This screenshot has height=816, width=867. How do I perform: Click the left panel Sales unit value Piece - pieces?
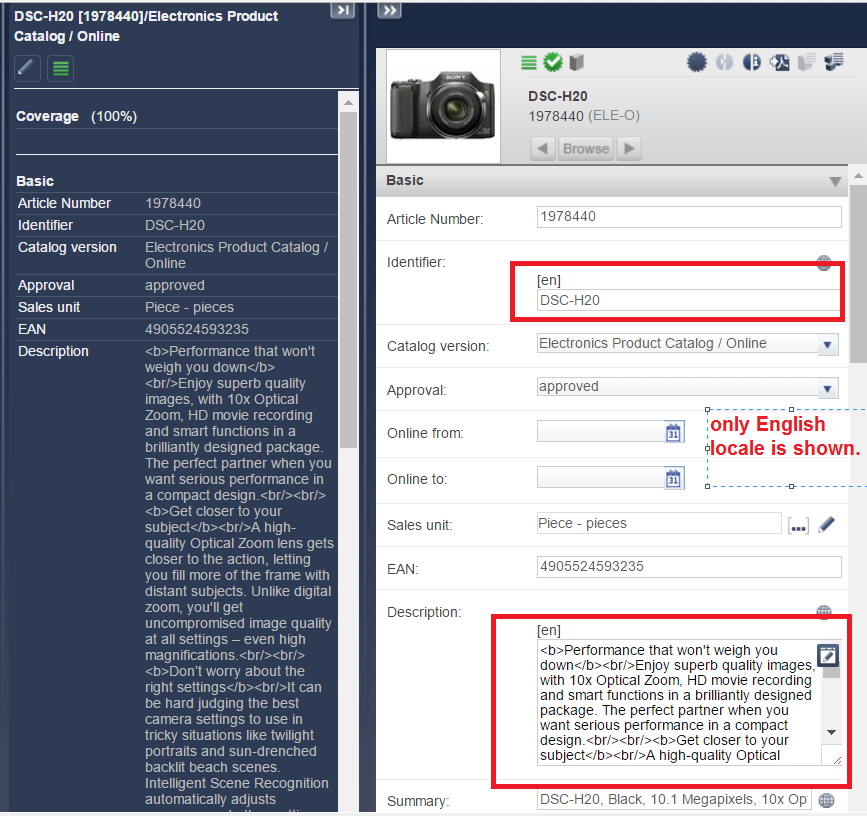[189, 307]
